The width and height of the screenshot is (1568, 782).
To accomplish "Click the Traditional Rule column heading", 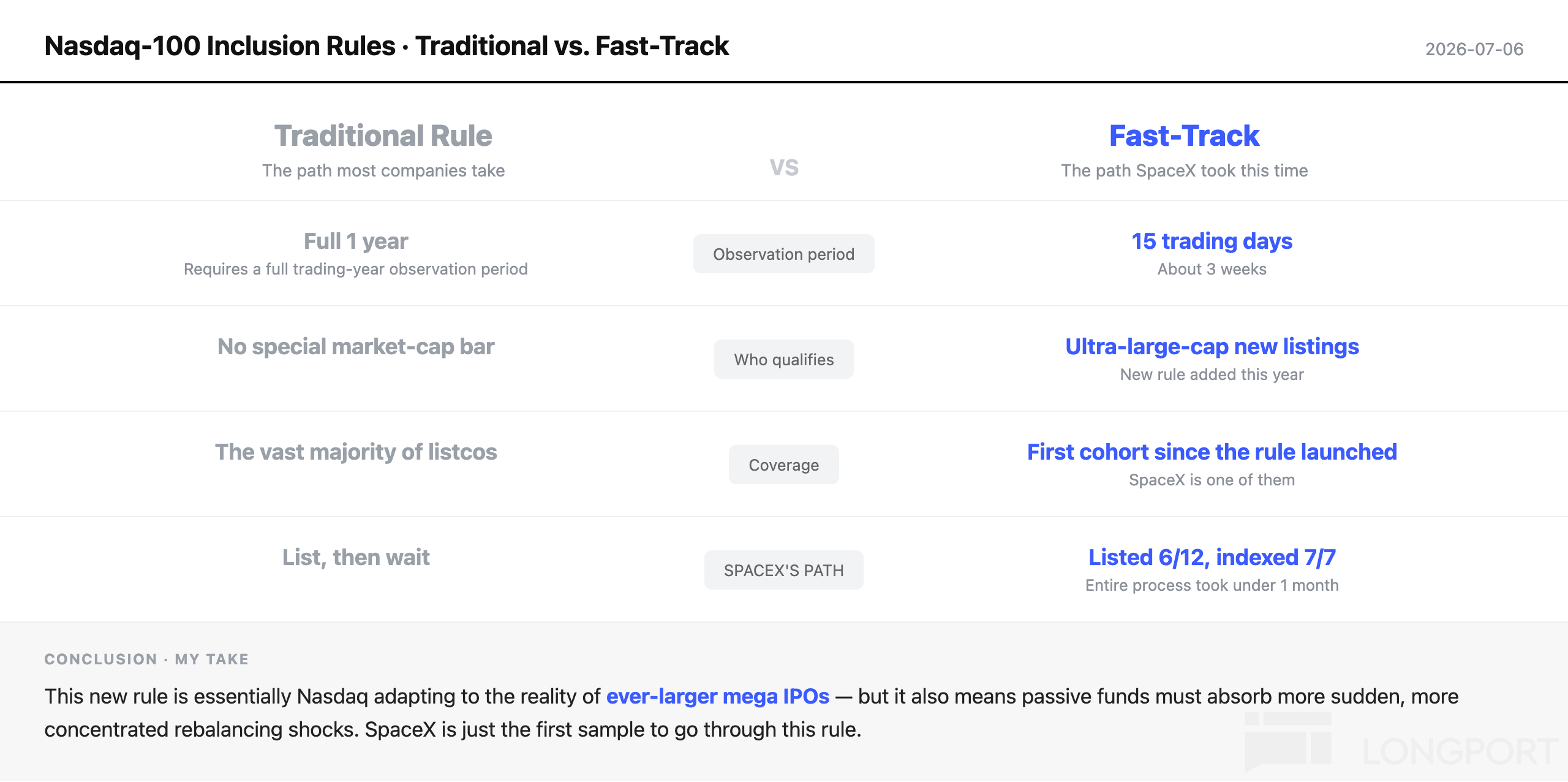I will pyautogui.click(x=383, y=135).
